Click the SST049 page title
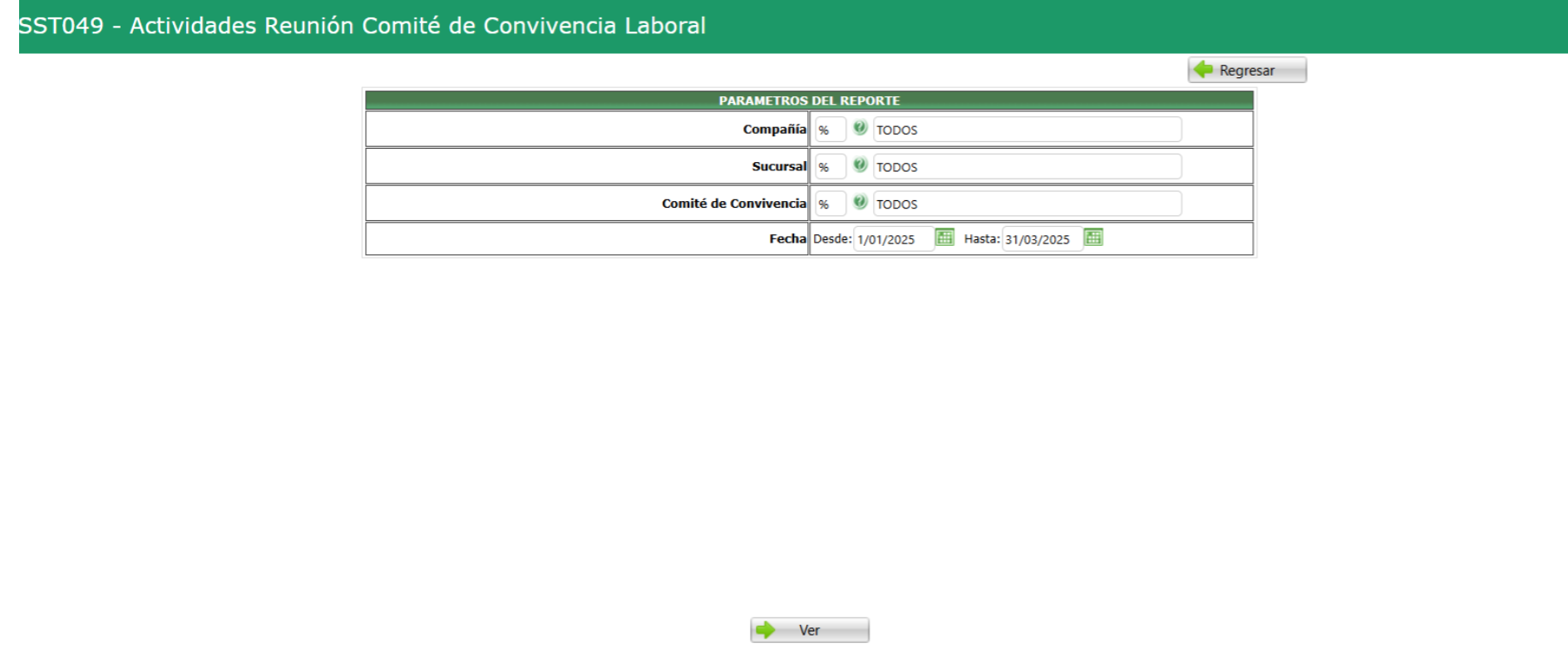Image resolution: width=1568 pixels, height=663 pixels. (362, 26)
